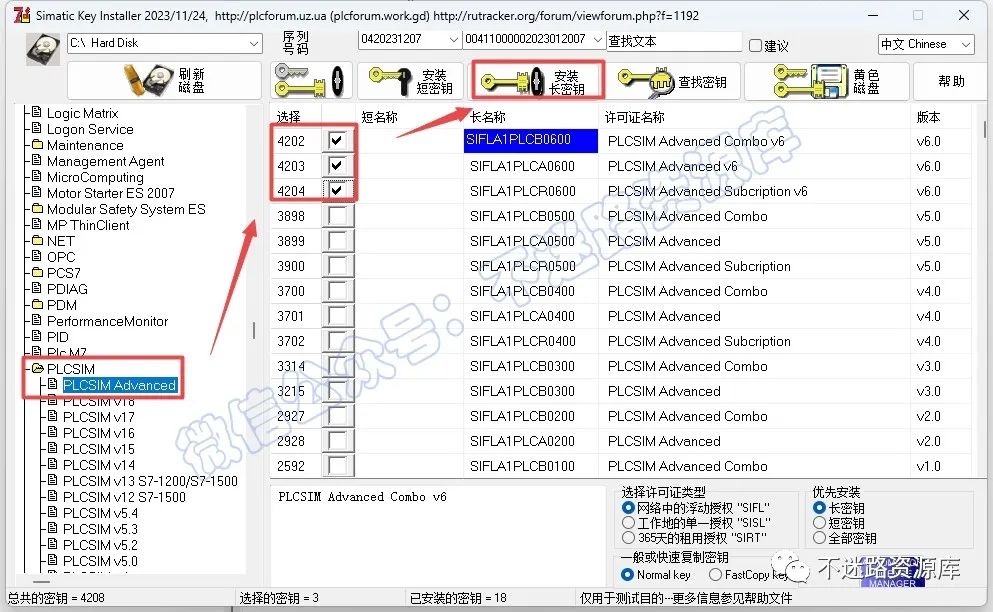The image size is (993, 612).
Task: Check the key 3899 checkbox
Action: pos(337,241)
